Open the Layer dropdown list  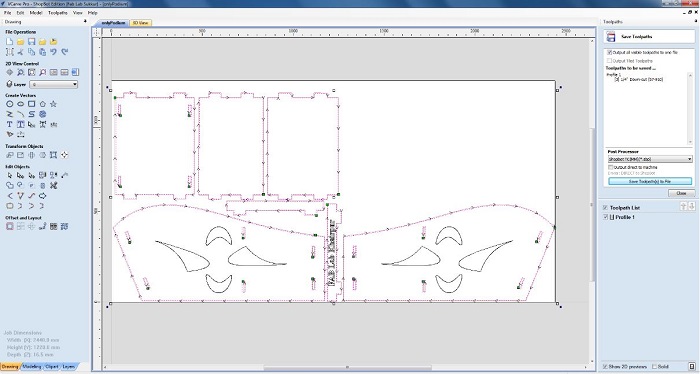pos(54,84)
